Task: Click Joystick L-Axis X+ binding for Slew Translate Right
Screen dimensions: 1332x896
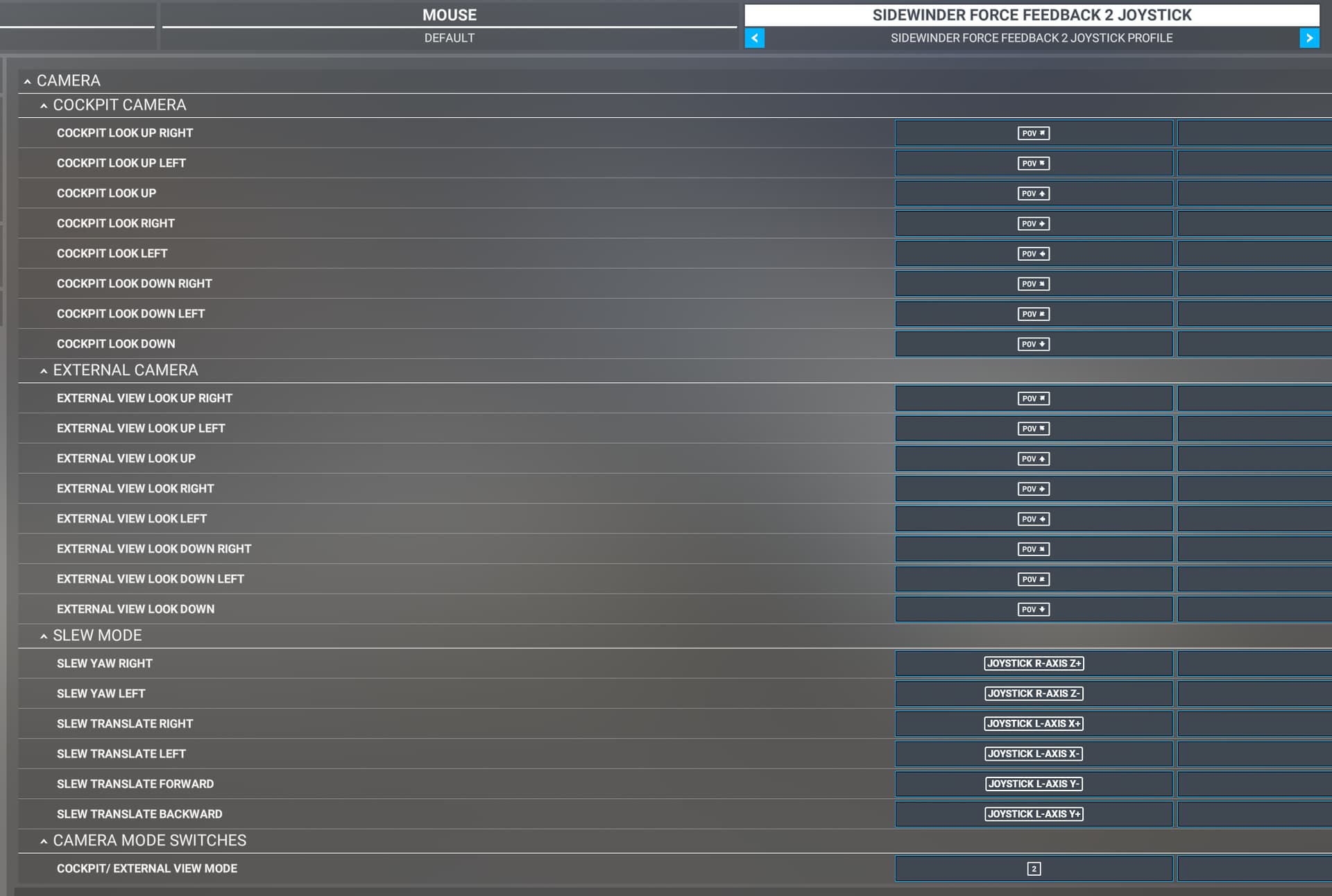Action: (1034, 724)
